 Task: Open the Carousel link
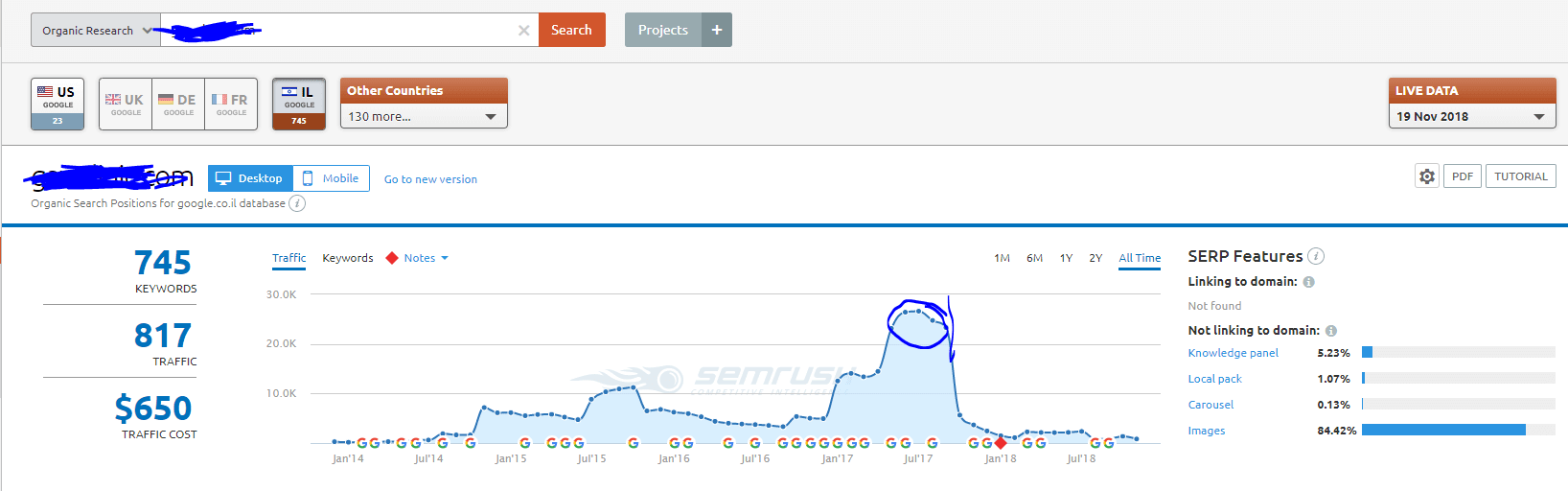point(1211,405)
